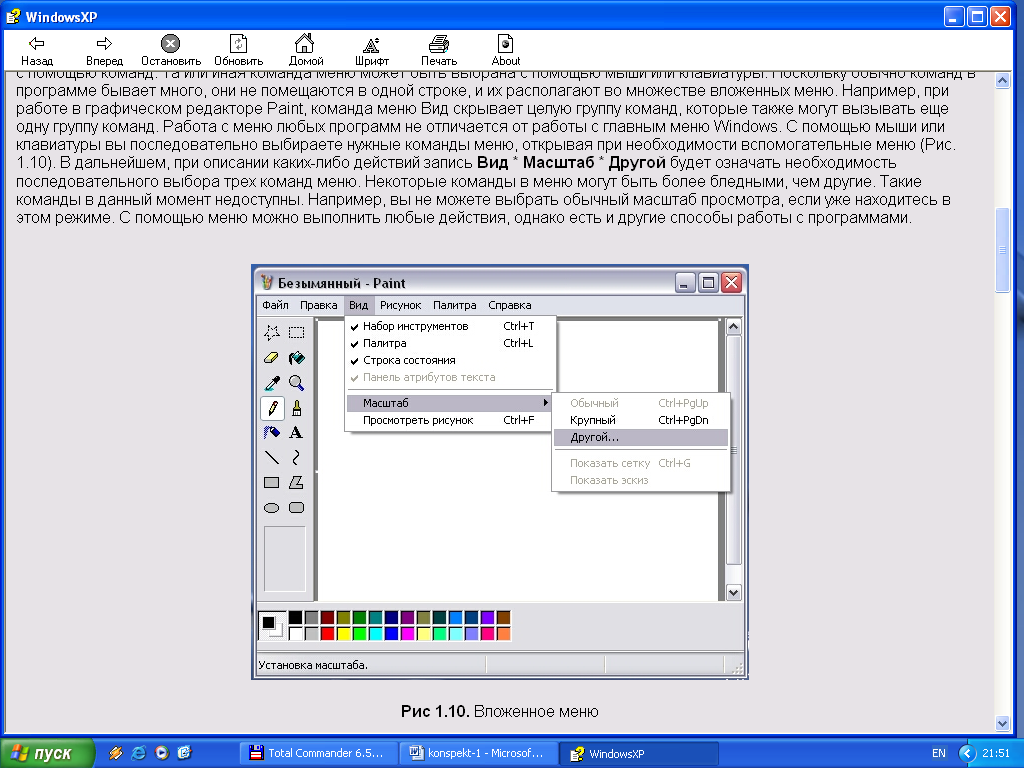Choose Другой... zoom option
This screenshot has height=768, width=1024.
[x=640, y=437]
